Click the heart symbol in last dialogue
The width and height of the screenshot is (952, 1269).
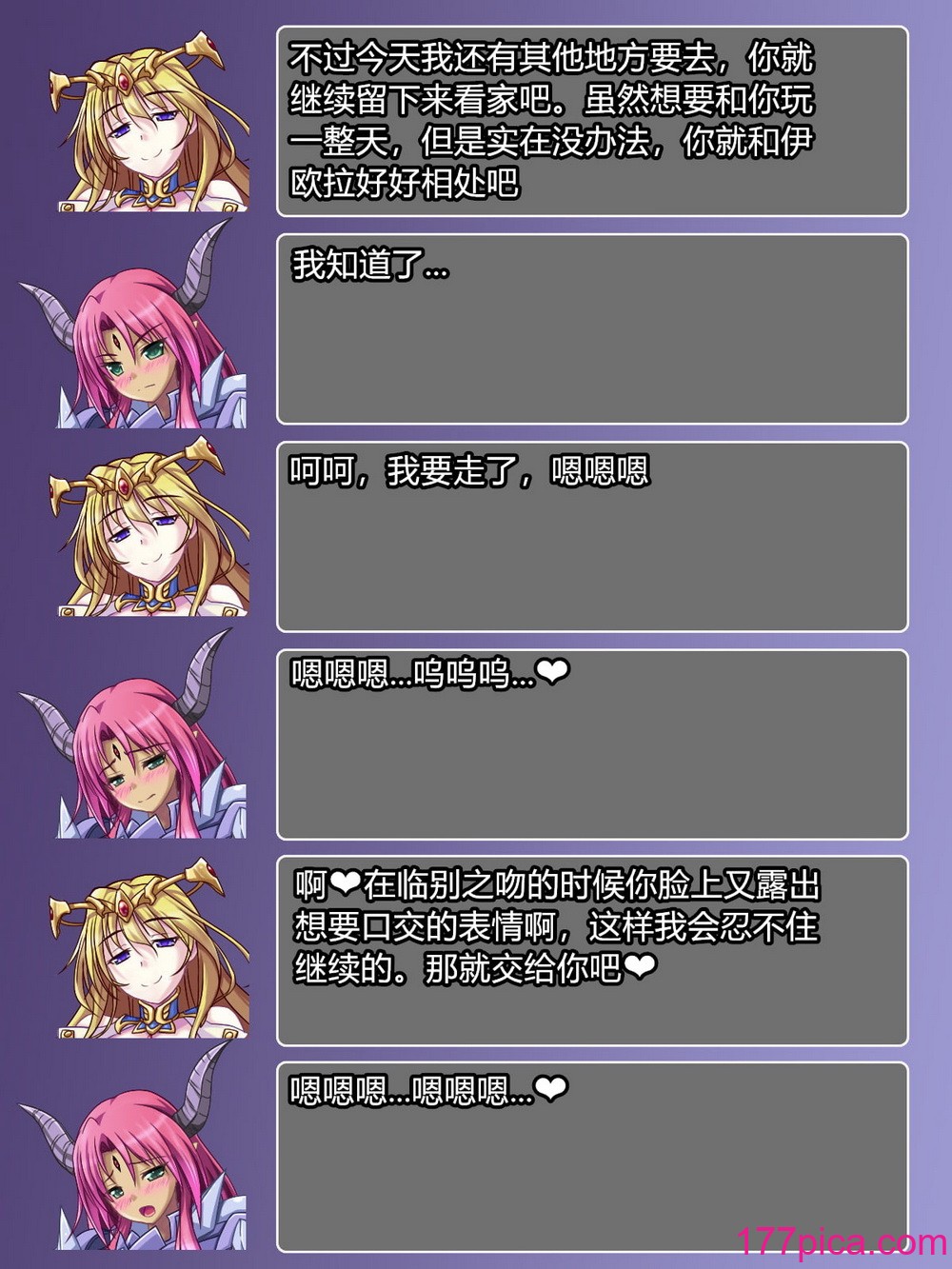551,1089
